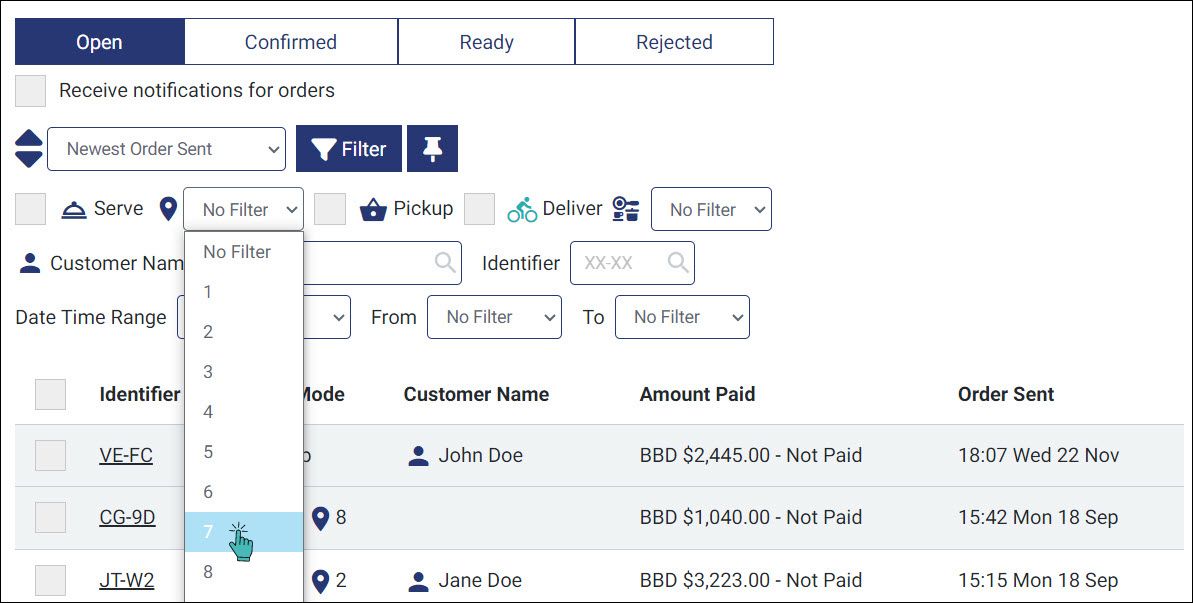Choose table 4 in the dropdown list
The image size is (1193, 603).
click(243, 412)
